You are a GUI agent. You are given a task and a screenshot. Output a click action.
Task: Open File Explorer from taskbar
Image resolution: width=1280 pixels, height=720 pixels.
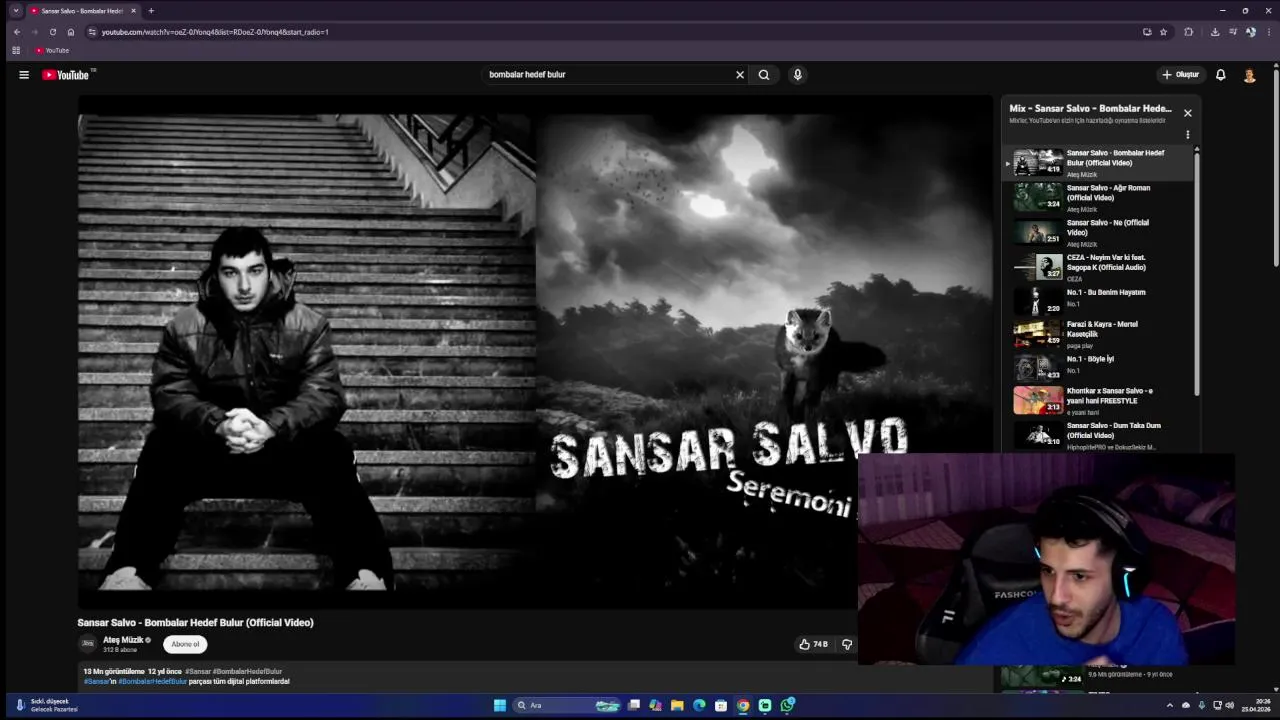click(x=677, y=705)
